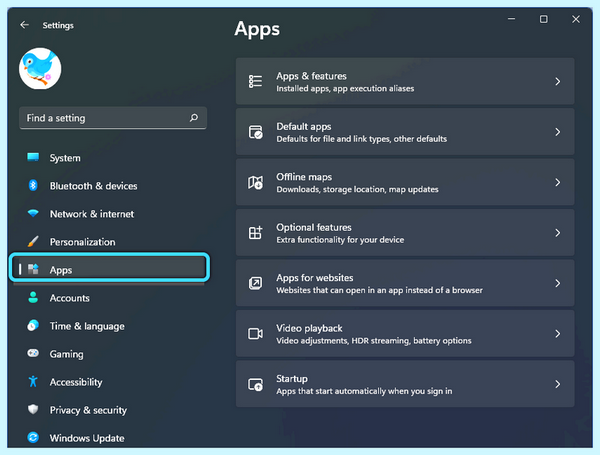Click the Windows Update sync icon
Image resolution: width=600 pixels, height=455 pixels.
33,437
